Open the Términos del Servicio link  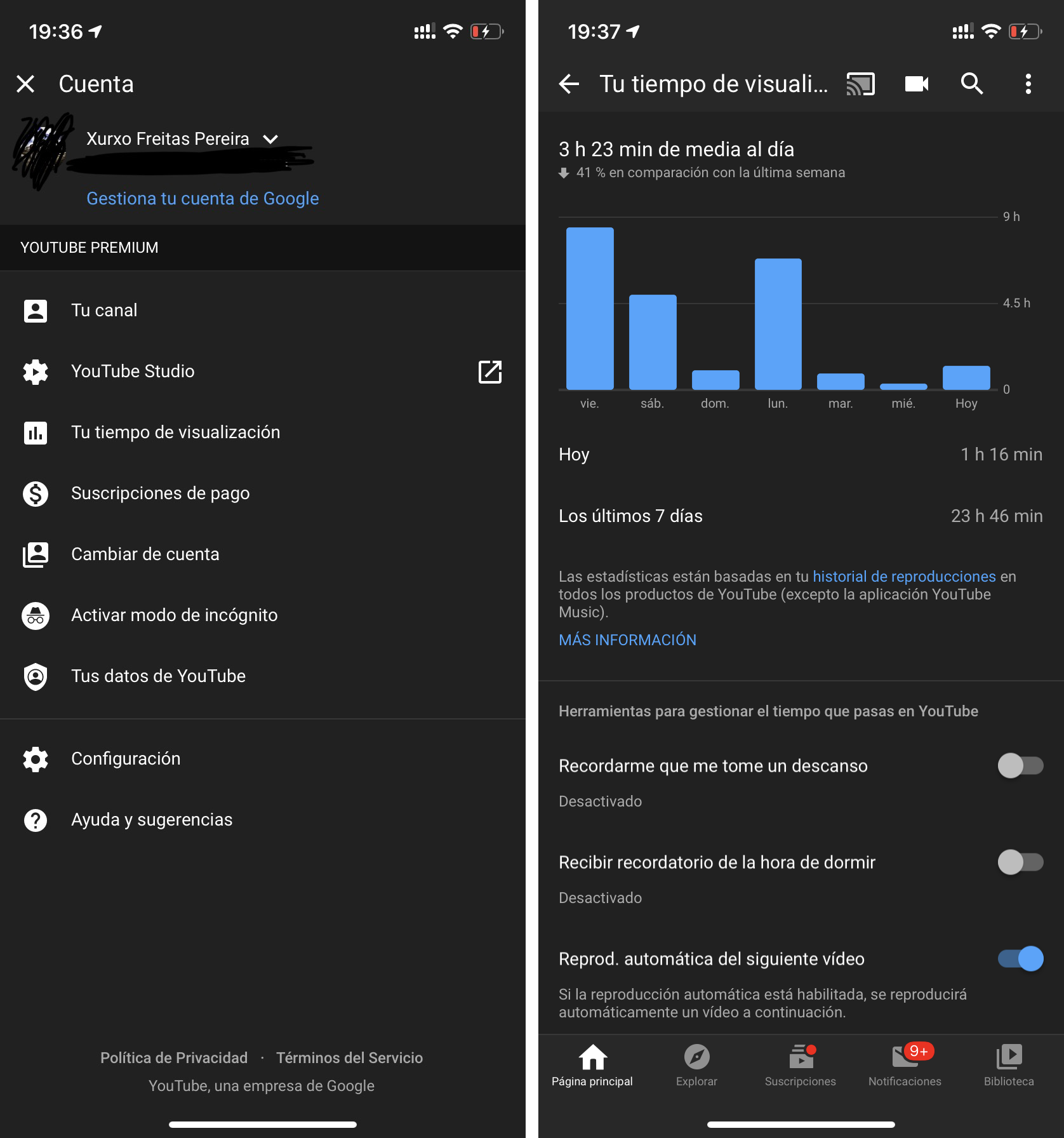click(349, 1058)
